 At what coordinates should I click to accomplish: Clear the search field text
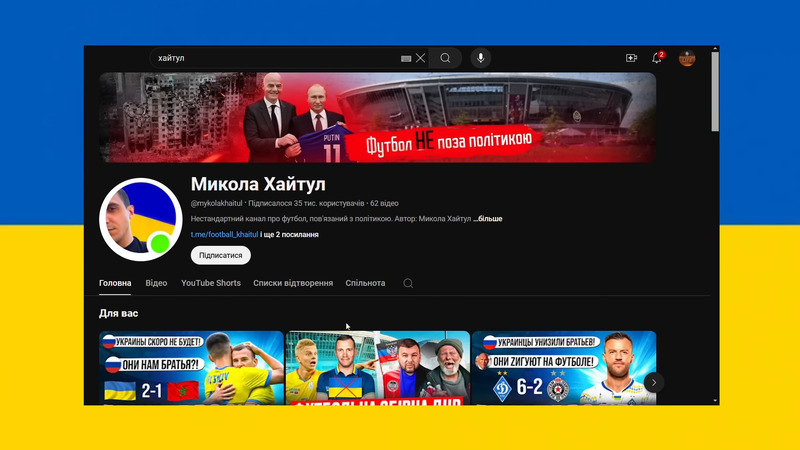pyautogui.click(x=421, y=58)
